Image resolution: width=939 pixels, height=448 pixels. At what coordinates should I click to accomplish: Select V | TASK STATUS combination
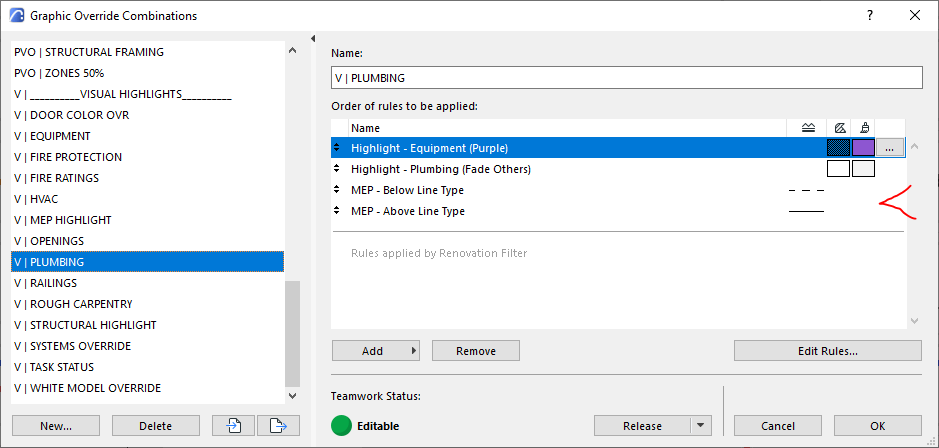tap(147, 367)
